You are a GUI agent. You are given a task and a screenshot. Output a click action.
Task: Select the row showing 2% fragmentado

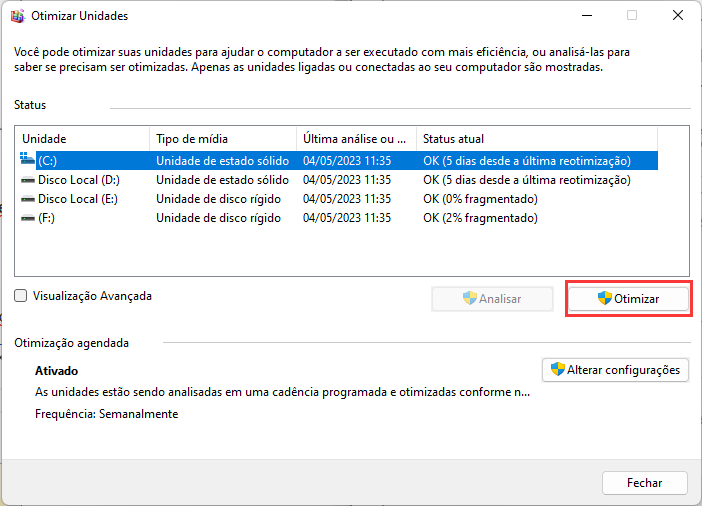tap(480, 218)
